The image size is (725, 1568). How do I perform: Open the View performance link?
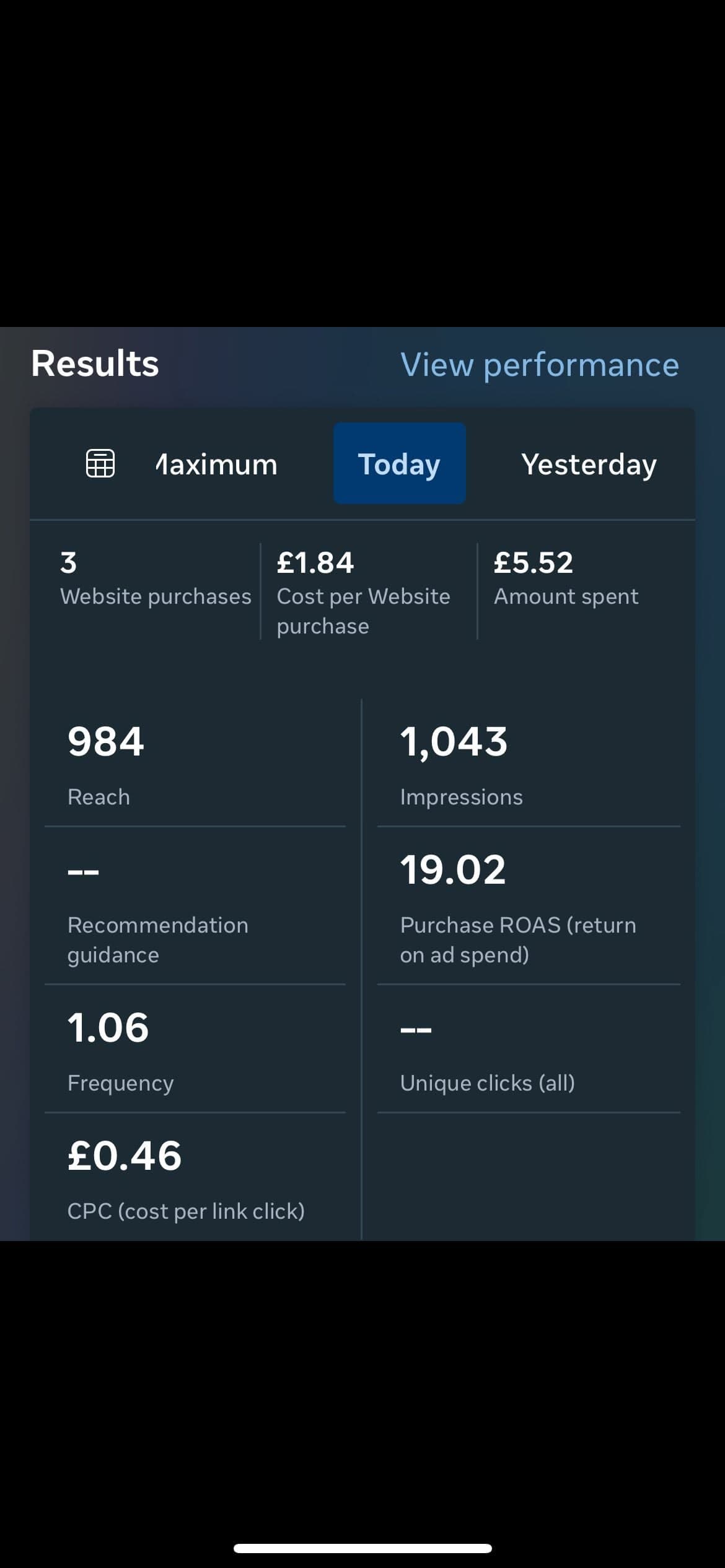[x=539, y=365]
